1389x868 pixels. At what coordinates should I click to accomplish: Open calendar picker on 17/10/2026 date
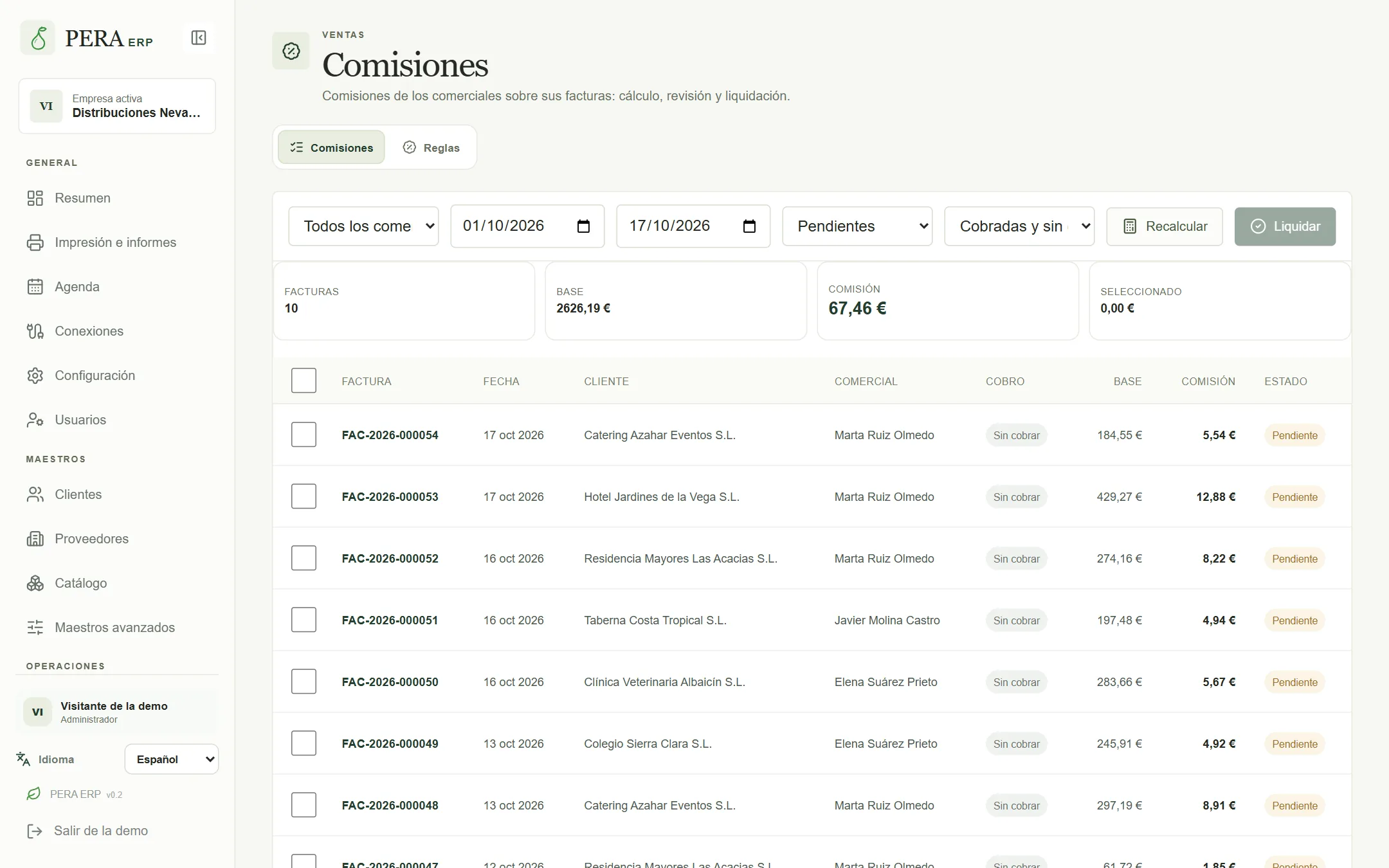tap(749, 226)
